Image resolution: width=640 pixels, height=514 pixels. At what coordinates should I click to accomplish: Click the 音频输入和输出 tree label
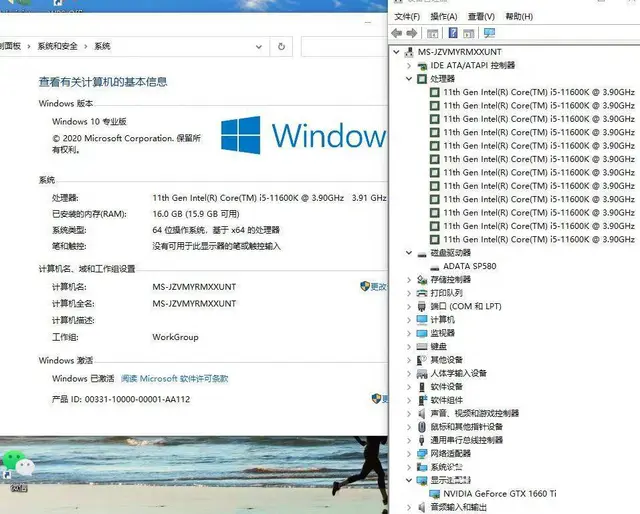coord(459,507)
